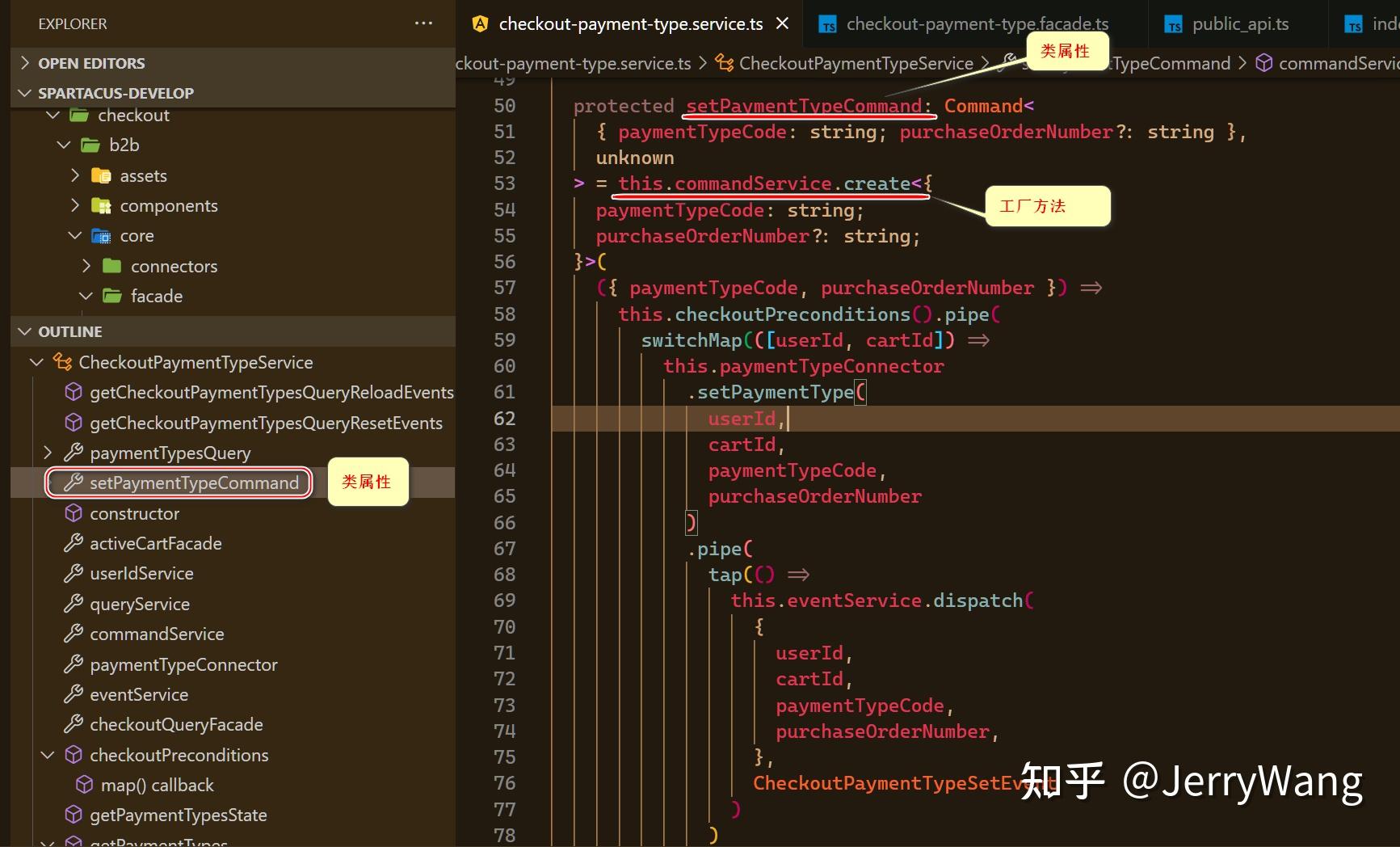Screen dimensions: 1400x847
Task: Click the class symbol icon beside CheckoutPaymentTypeService
Action: 61,362
